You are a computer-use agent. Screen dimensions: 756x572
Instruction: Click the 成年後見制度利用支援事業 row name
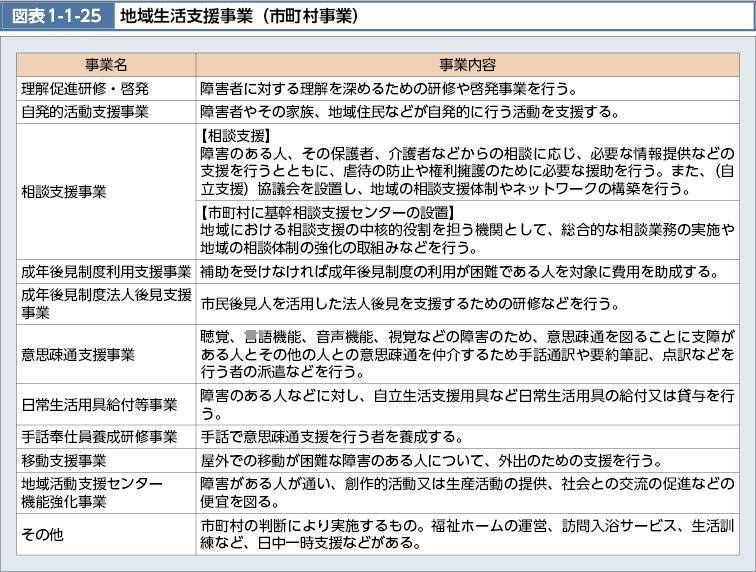point(105,271)
